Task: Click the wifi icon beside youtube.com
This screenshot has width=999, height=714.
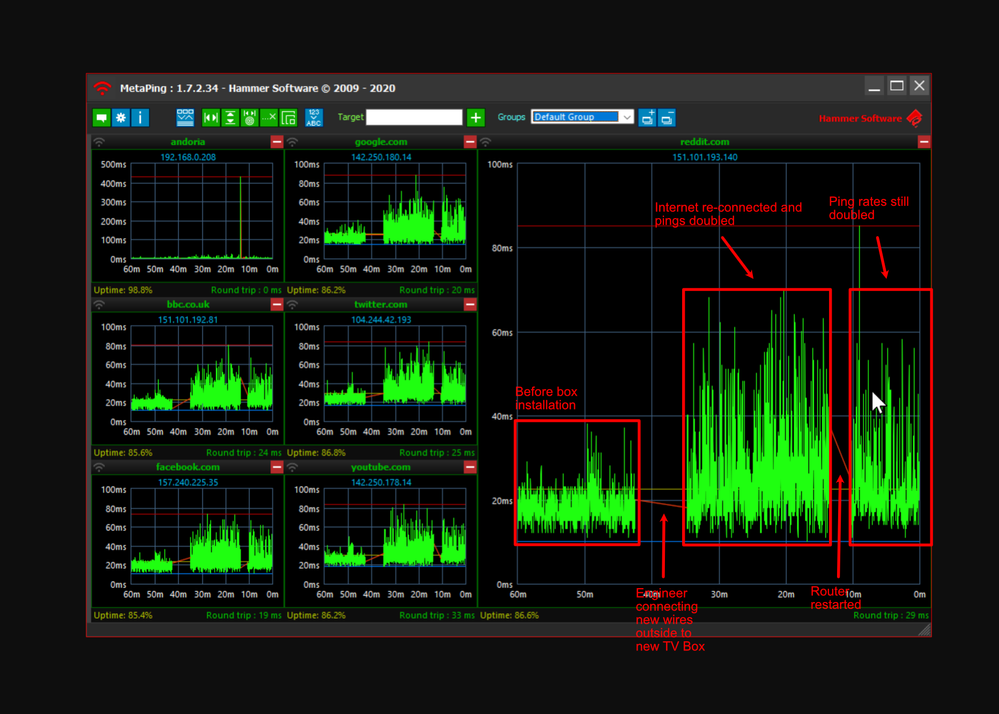Action: [292, 467]
